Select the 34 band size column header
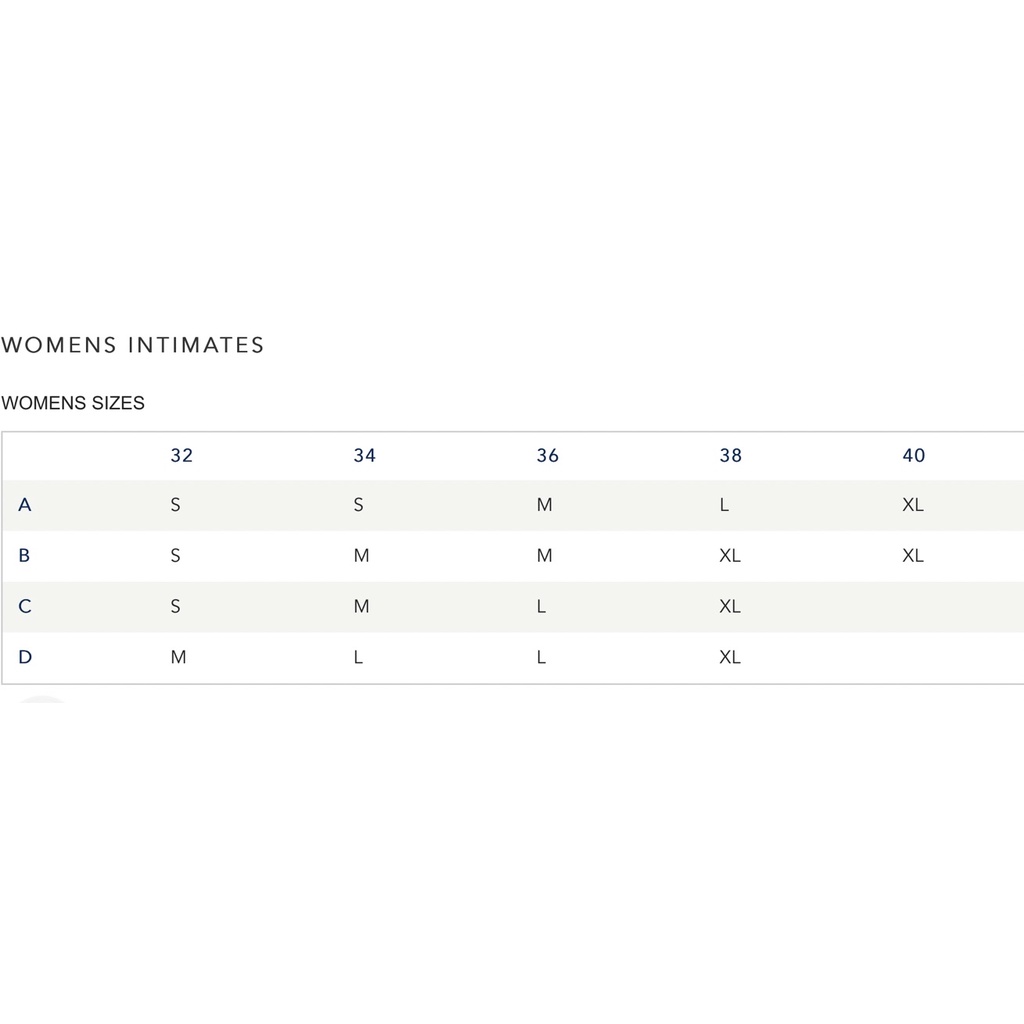The image size is (1024, 1024). click(364, 456)
